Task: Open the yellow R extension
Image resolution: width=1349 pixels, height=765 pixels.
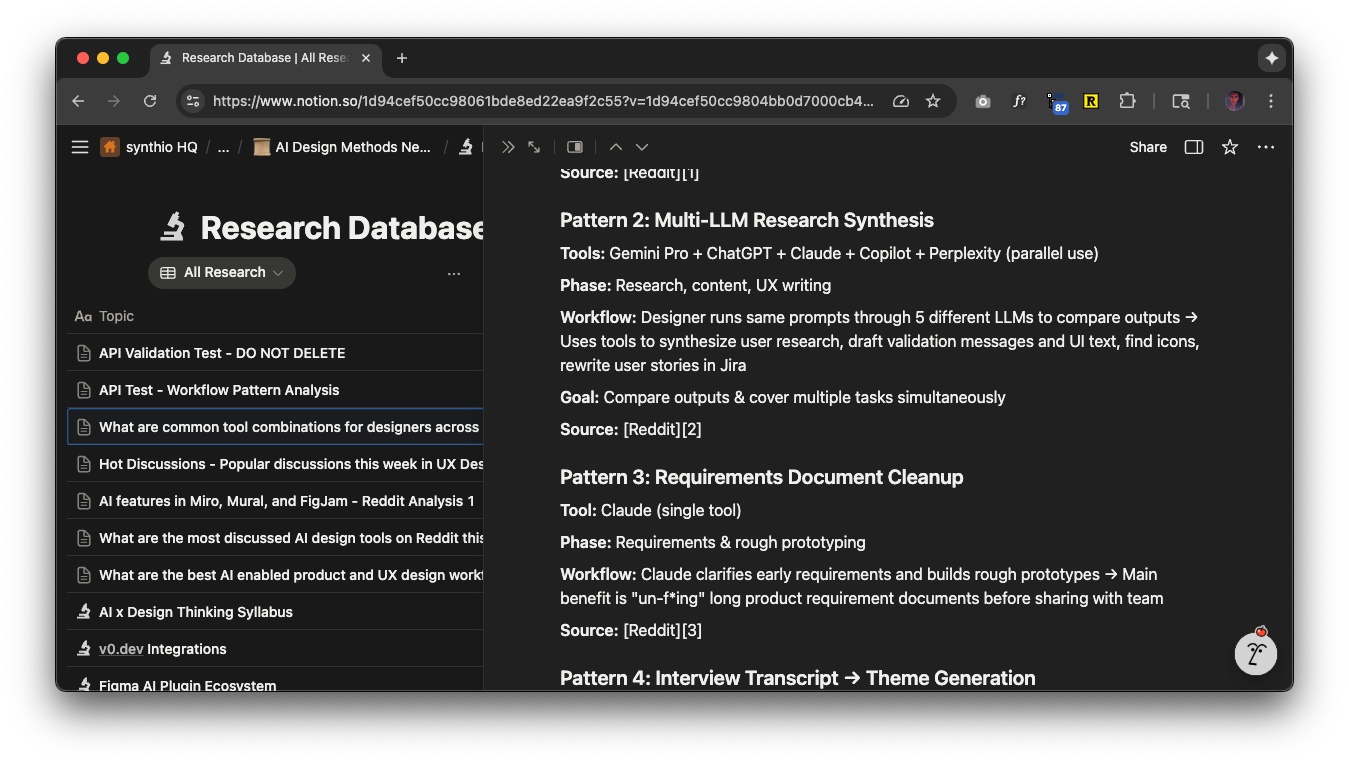Action: coord(1091,101)
